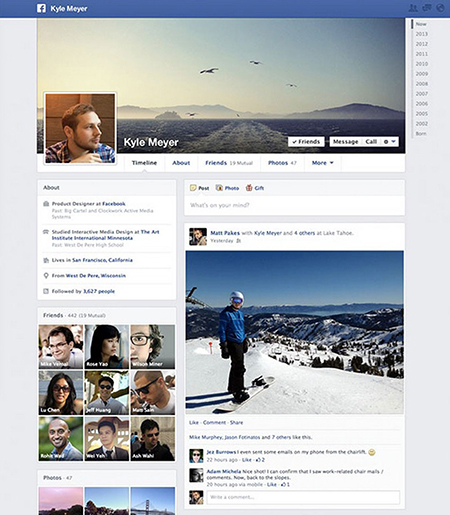Viewport: 450px width, 515px height.
Task: Open Adam Michela commenter name
Action: (x=224, y=471)
